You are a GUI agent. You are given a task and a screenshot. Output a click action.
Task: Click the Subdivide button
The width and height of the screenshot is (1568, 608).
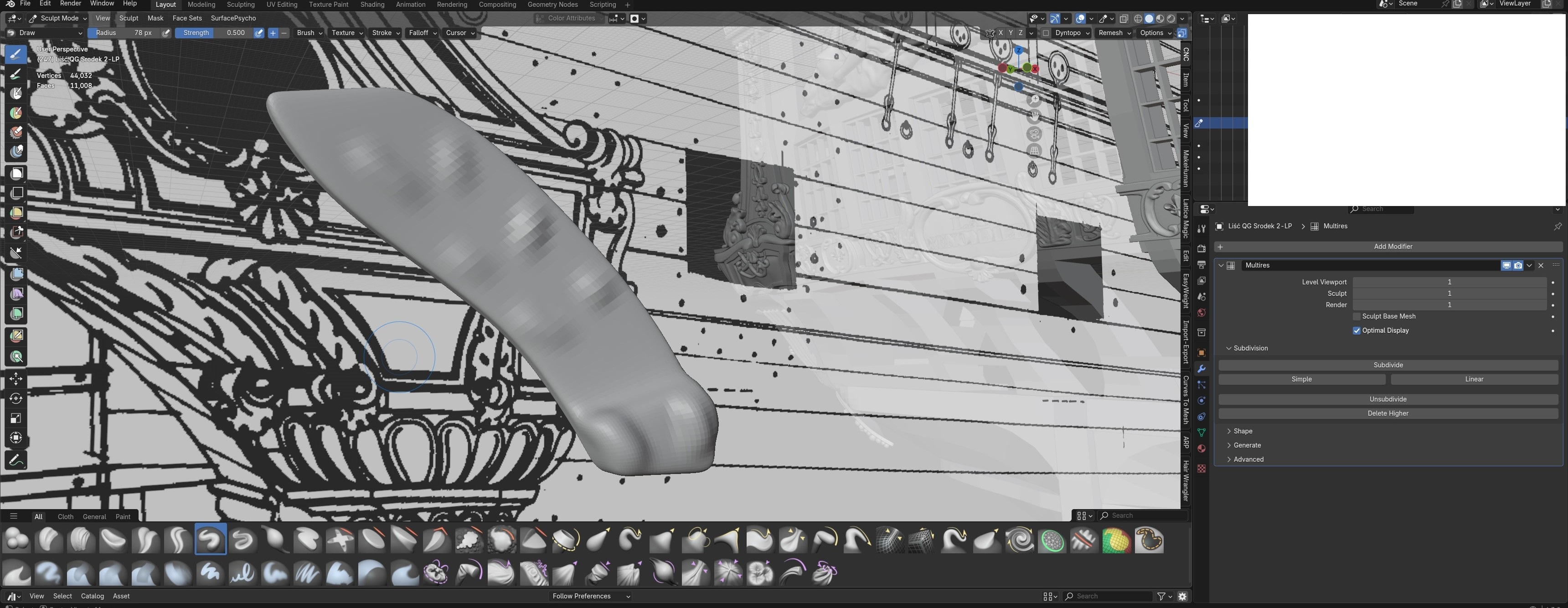point(1388,365)
